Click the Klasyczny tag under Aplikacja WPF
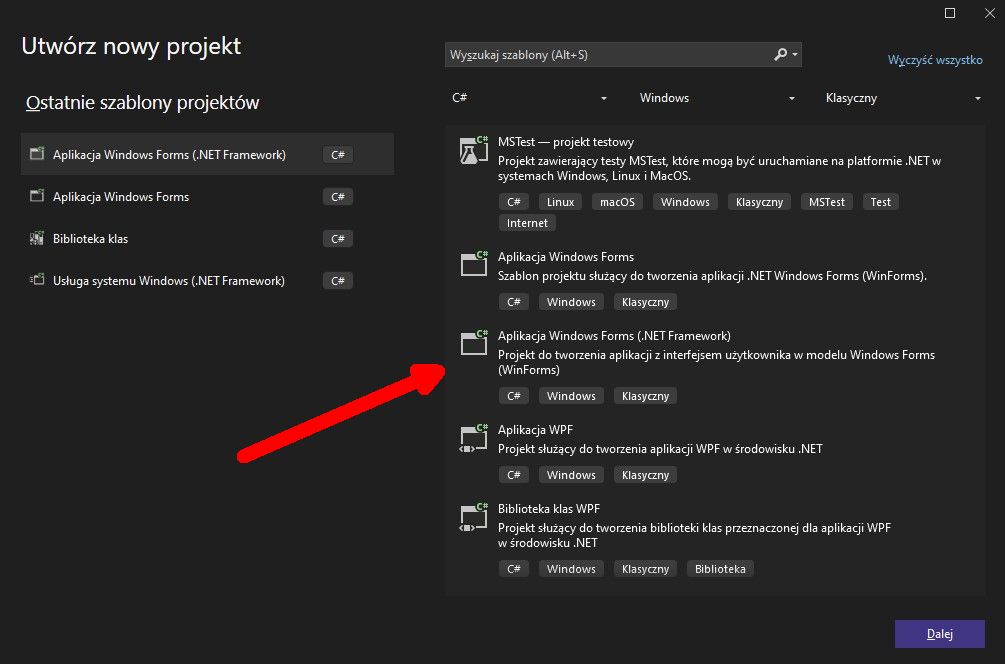Viewport: 1005px width, 664px height. pos(645,475)
